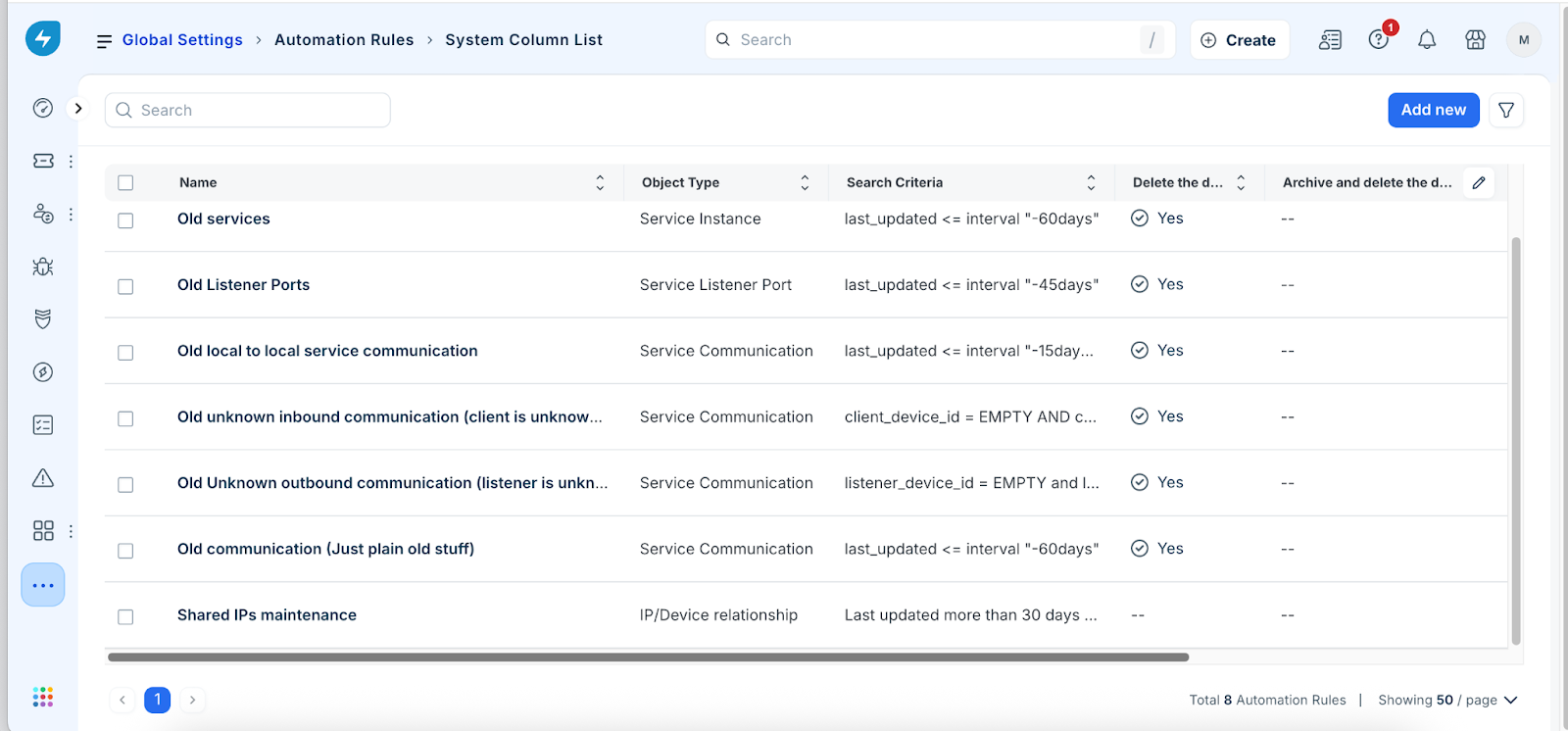Click the Service Instance cell
The width and height of the screenshot is (1568, 731).
700,219
